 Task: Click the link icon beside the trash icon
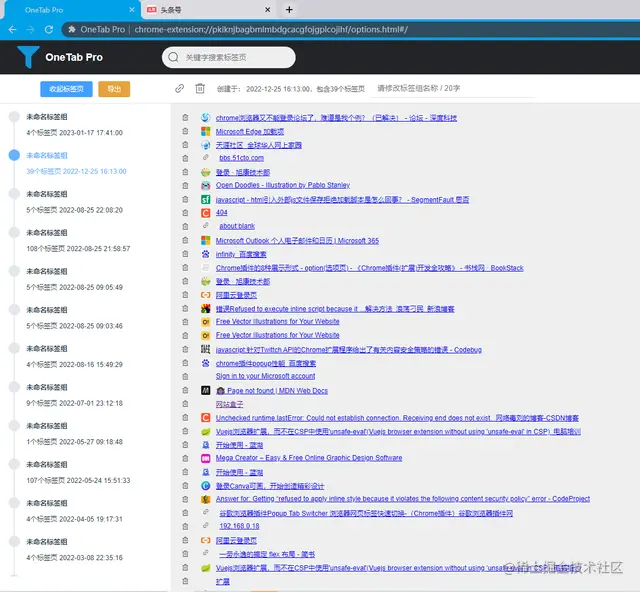(179, 89)
